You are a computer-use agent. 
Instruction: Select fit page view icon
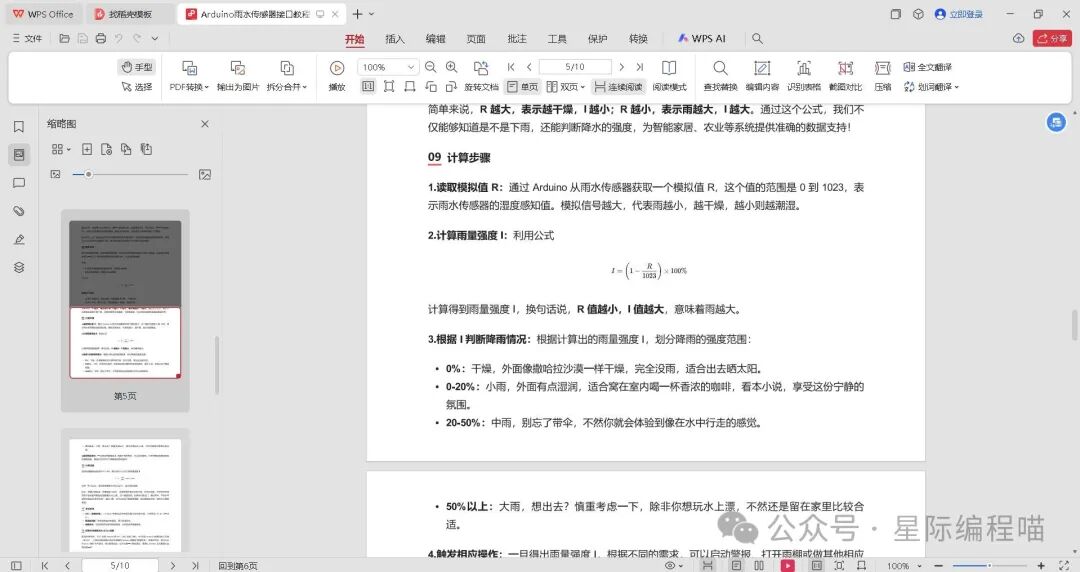389,87
